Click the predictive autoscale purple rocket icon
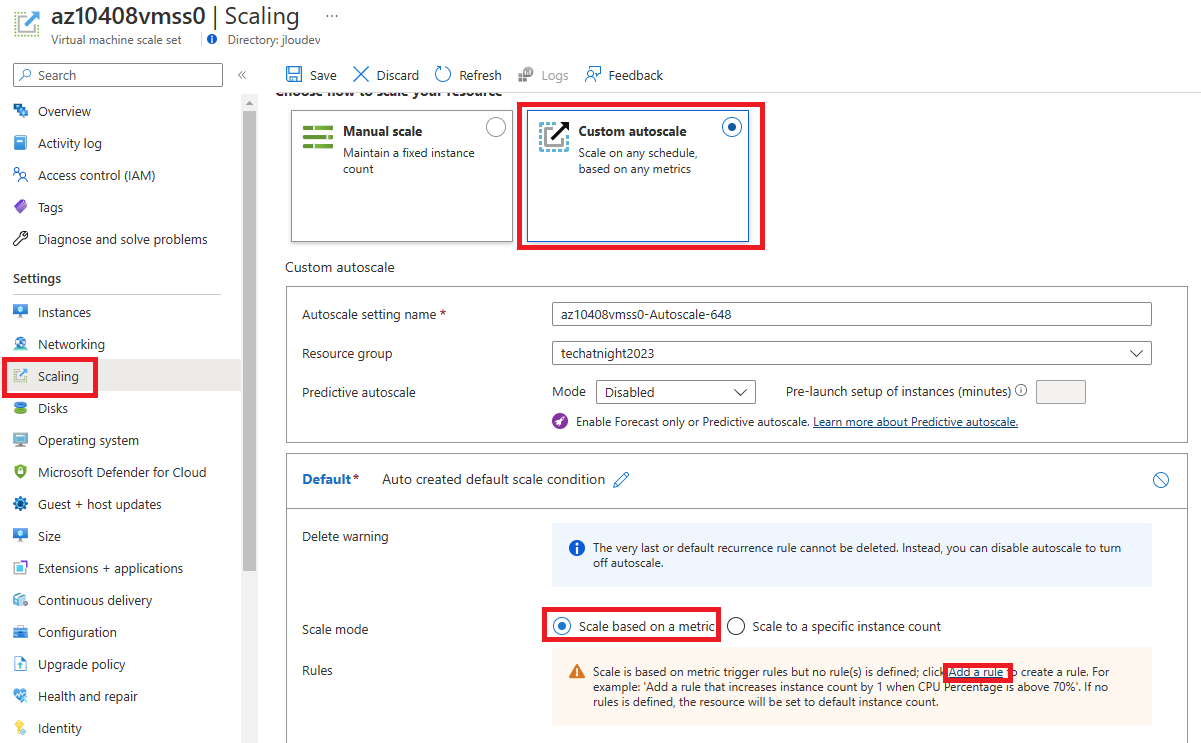Screen dimensions: 1201x743 click(560, 421)
